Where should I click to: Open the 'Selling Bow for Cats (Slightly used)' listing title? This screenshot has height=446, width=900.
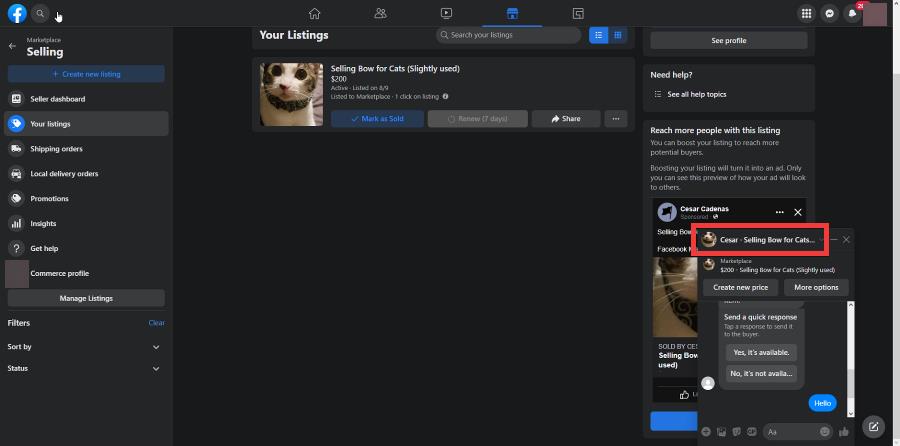(395, 68)
